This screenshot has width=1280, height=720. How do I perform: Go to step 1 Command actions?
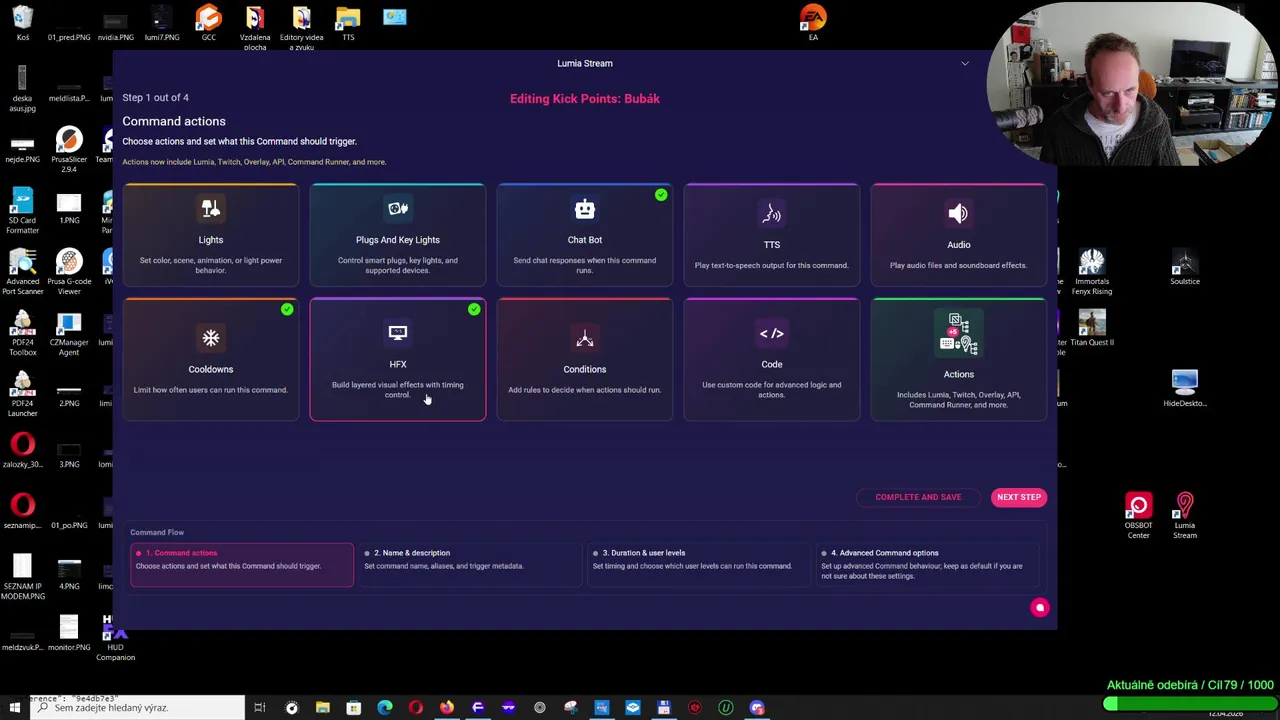tap(241, 565)
